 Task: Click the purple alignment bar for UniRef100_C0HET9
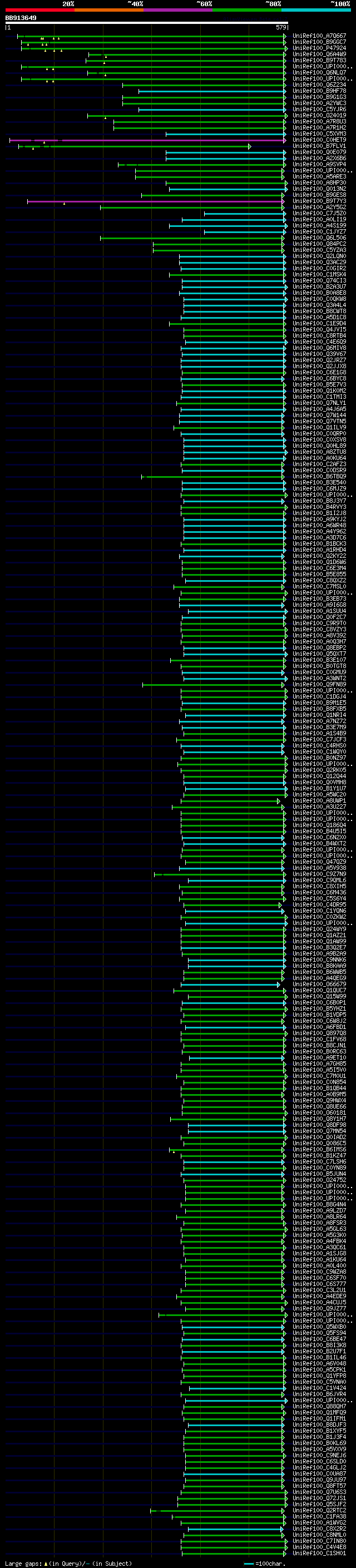pos(147,140)
